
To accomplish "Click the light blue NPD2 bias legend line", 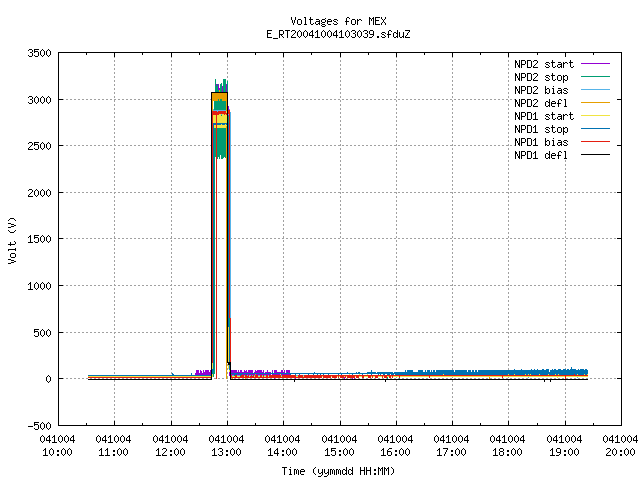I will (x=596, y=89).
